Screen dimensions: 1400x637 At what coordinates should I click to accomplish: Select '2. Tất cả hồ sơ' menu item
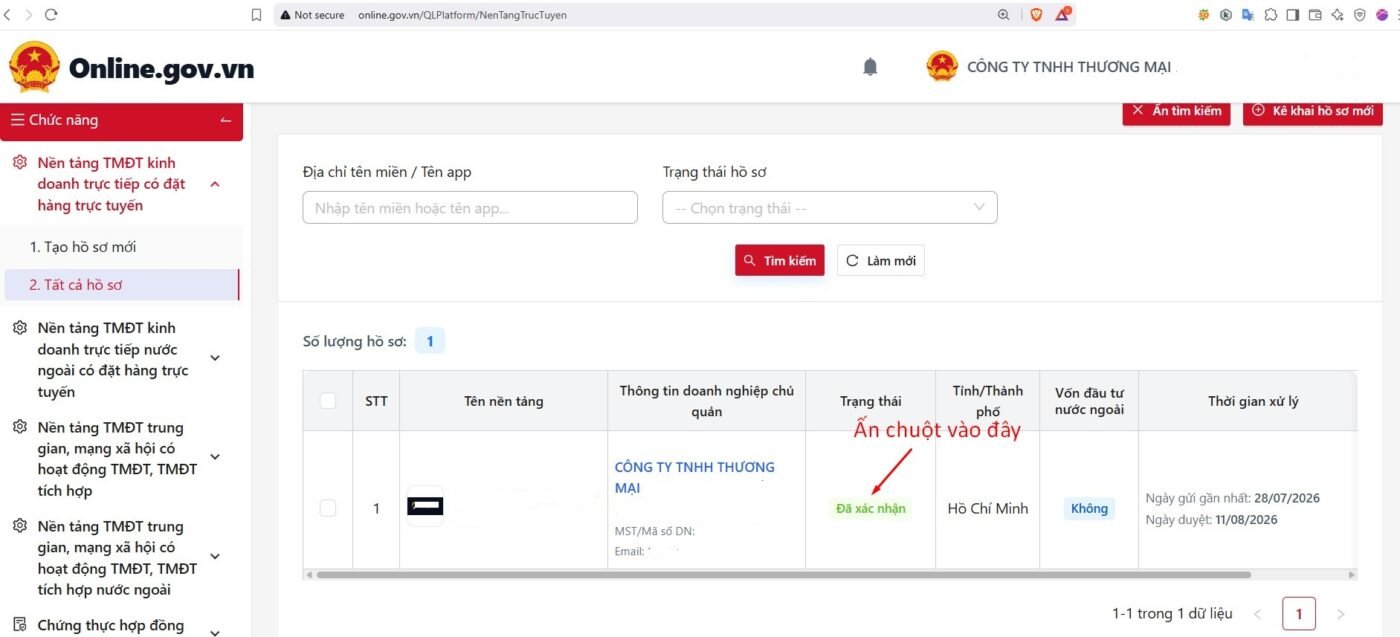(120, 285)
